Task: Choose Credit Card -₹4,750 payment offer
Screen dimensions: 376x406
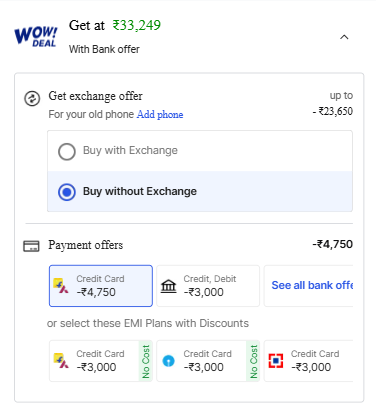Action: [x=101, y=286]
